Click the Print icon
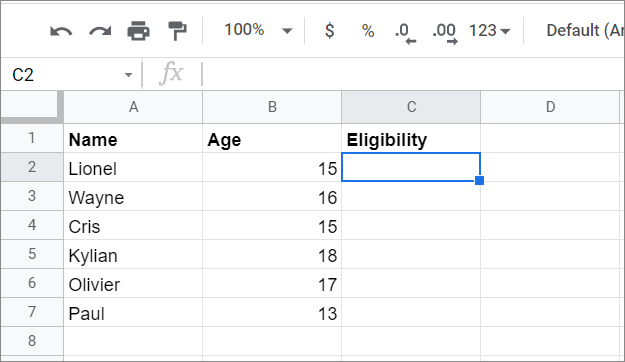This screenshot has width=625, height=362. click(x=138, y=31)
